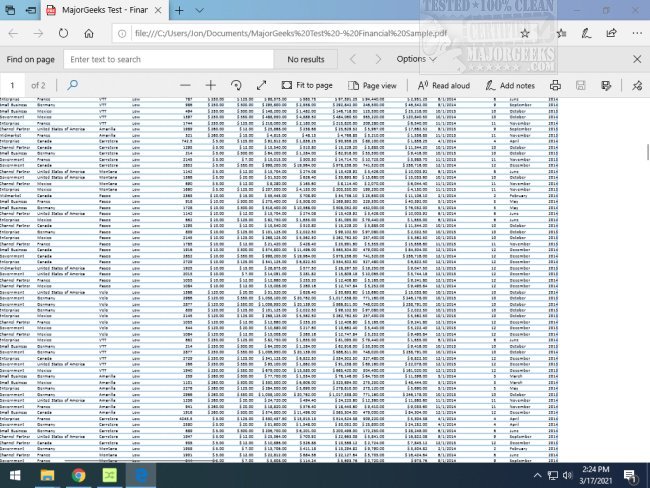Show hidden tray icons

[537, 475]
